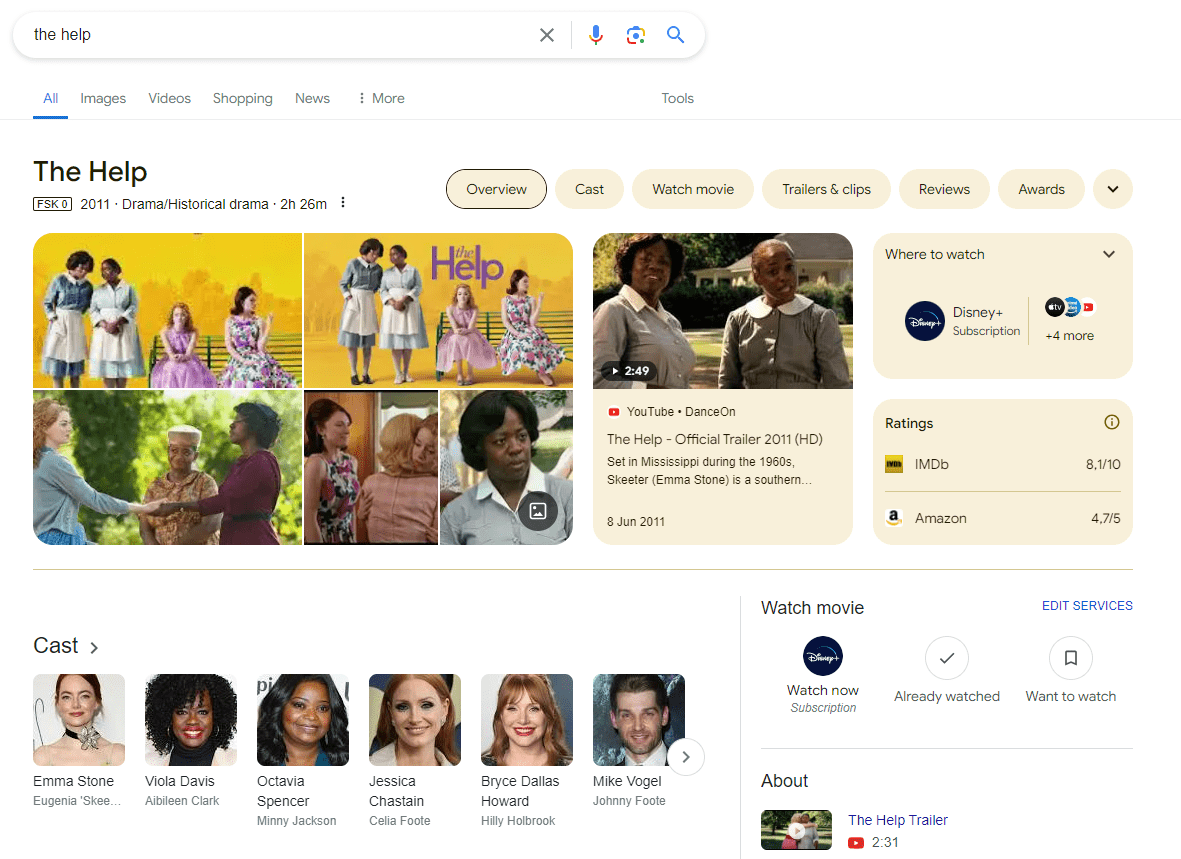1181x859 pixels.
Task: Open Bryce Dallas Howard cast photo
Action: (526, 720)
